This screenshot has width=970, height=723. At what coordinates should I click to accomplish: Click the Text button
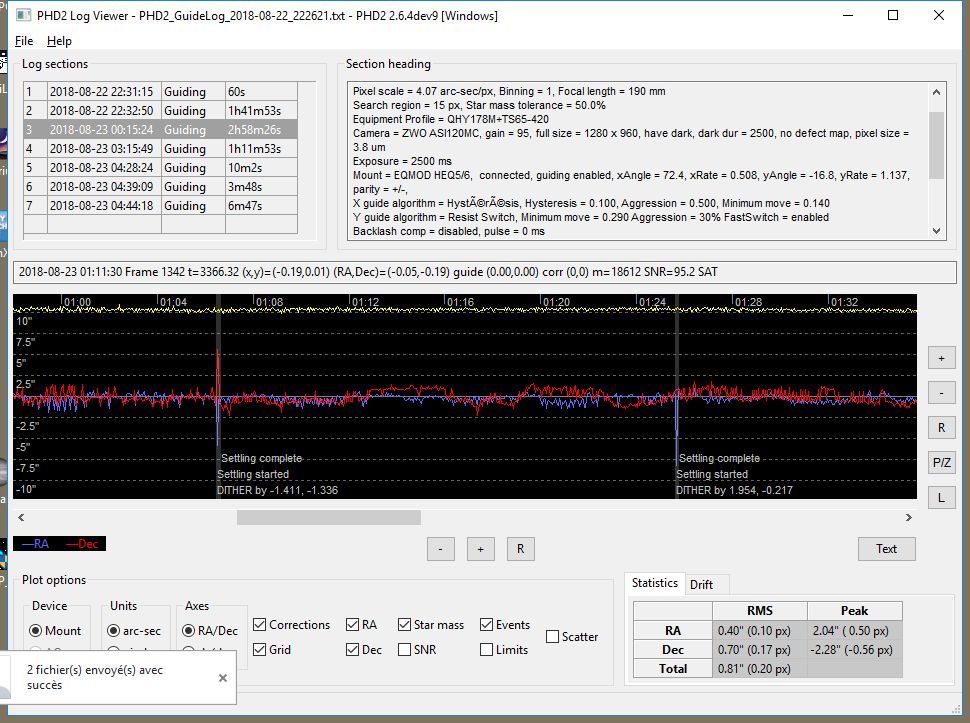coord(886,549)
